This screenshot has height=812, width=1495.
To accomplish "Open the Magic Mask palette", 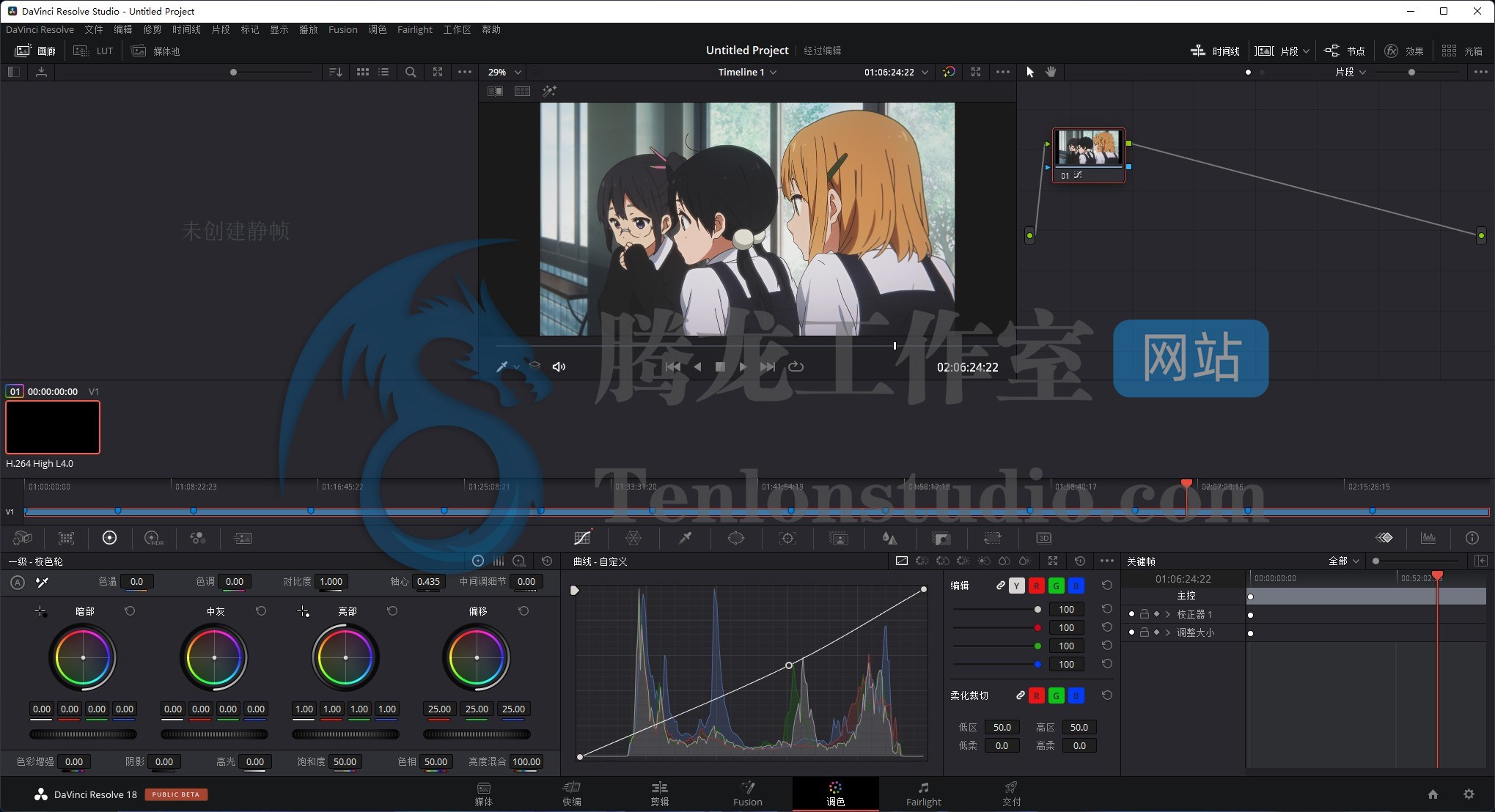I will pos(839,538).
